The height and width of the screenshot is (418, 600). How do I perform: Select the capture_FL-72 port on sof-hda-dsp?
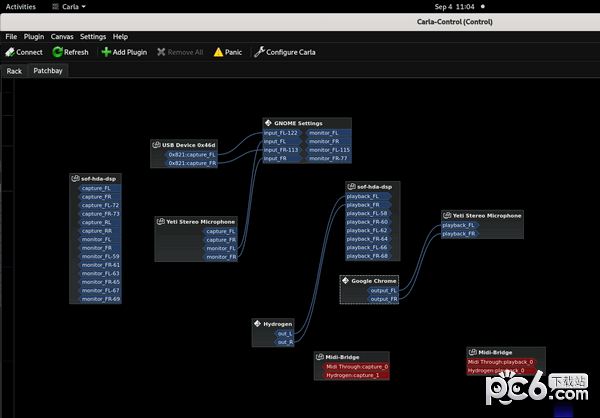point(99,205)
